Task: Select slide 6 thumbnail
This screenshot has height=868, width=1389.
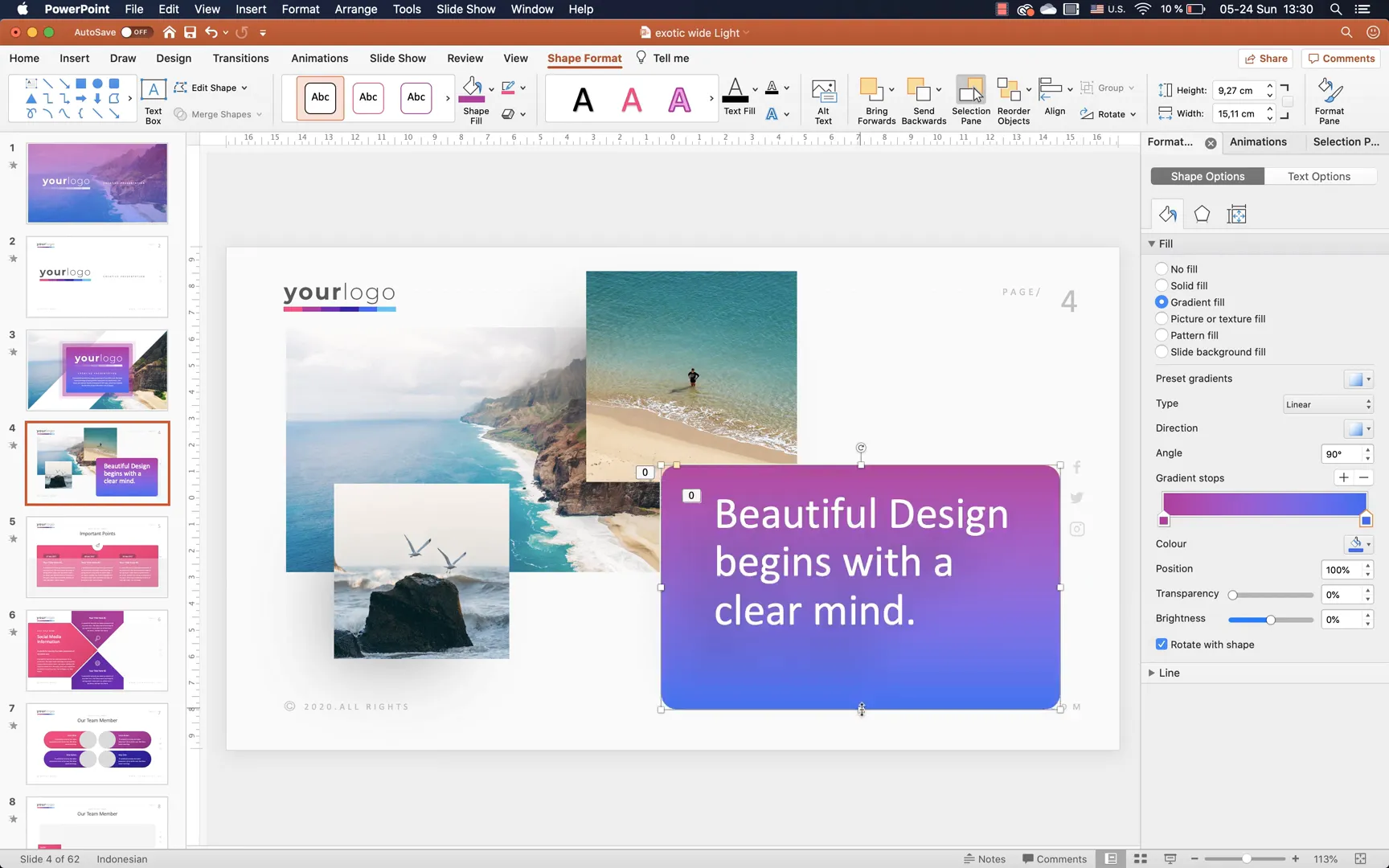Action: pyautogui.click(x=97, y=649)
